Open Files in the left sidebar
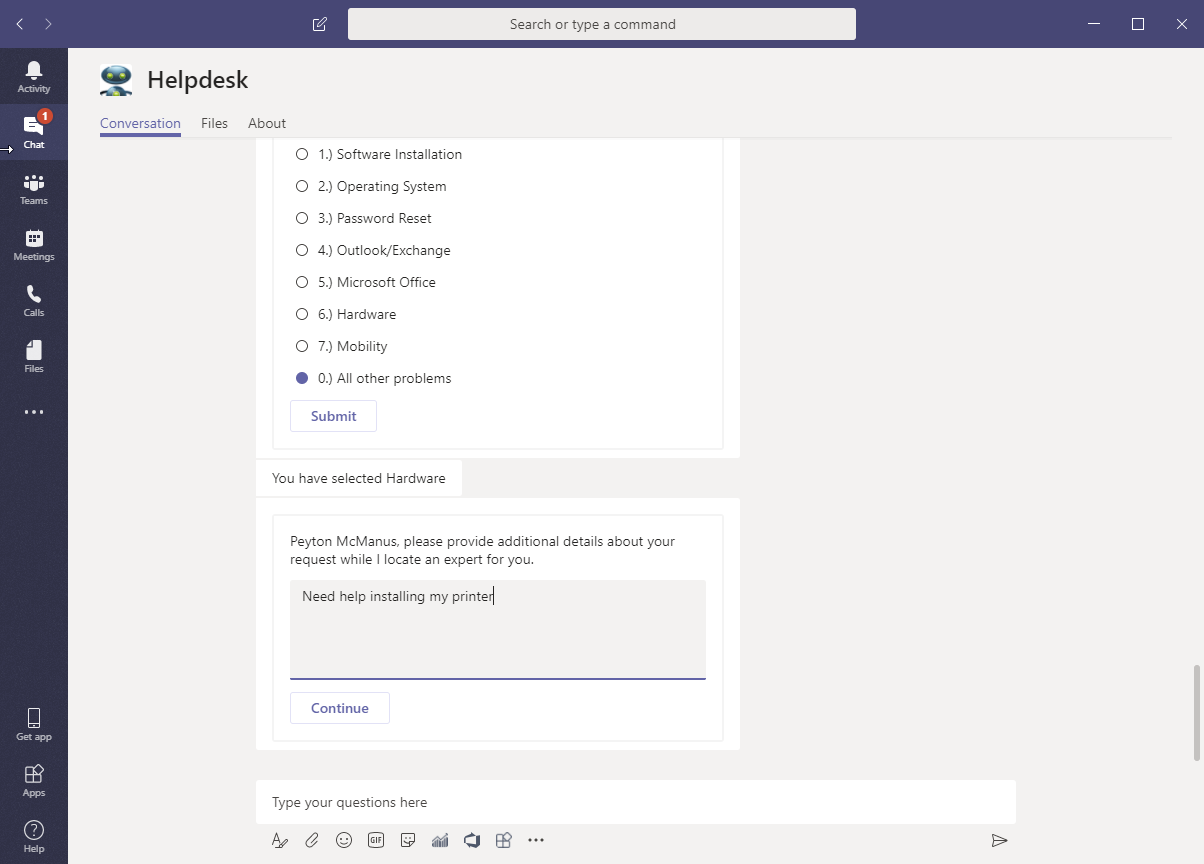Viewport: 1204px width, 864px height. (34, 356)
